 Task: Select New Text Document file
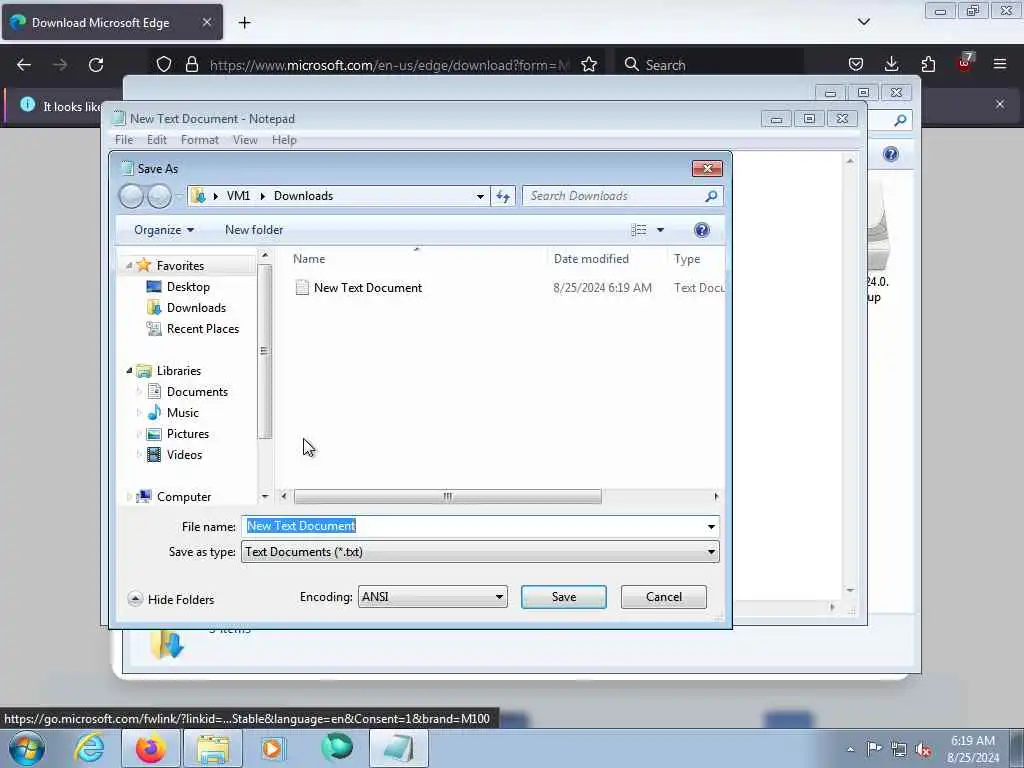tap(368, 287)
